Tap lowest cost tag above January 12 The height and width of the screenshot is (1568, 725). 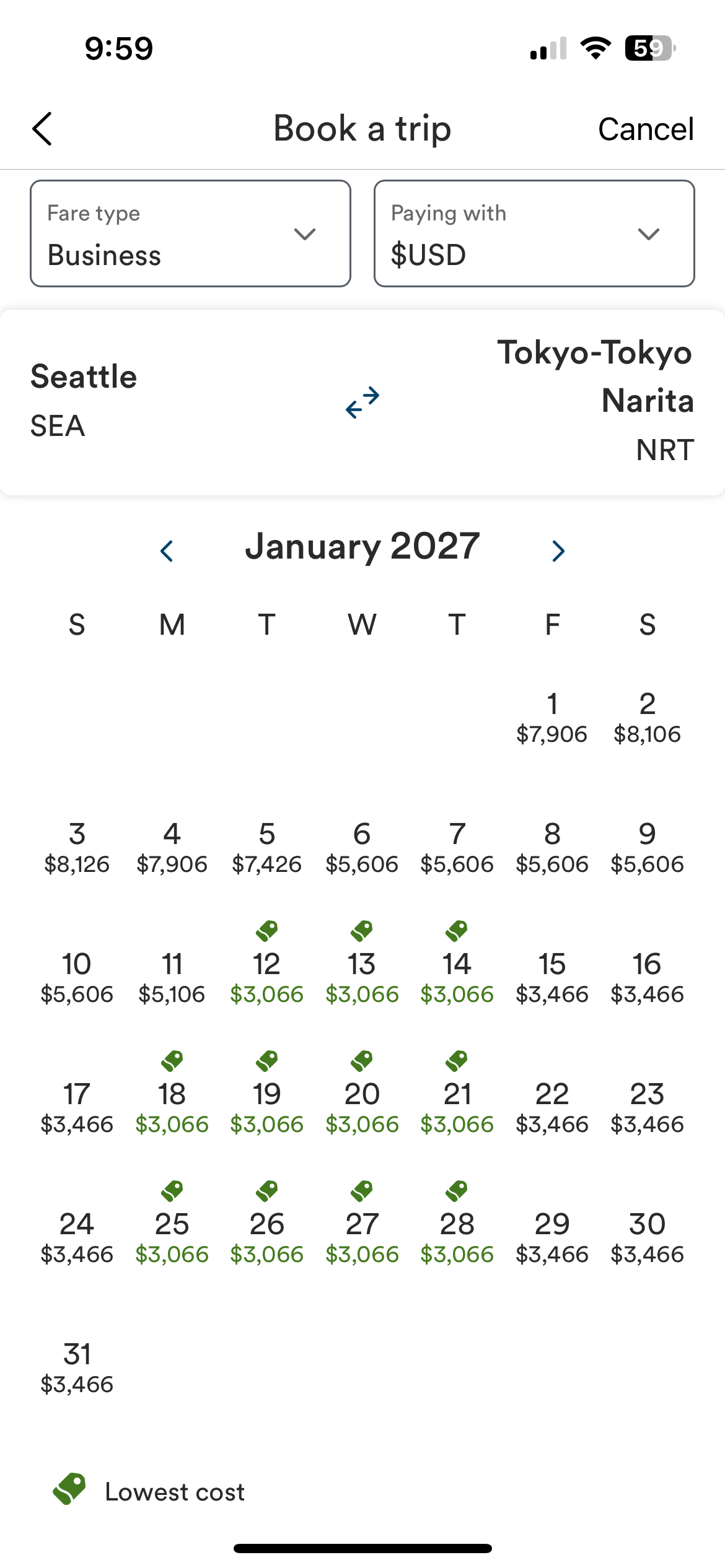267,930
